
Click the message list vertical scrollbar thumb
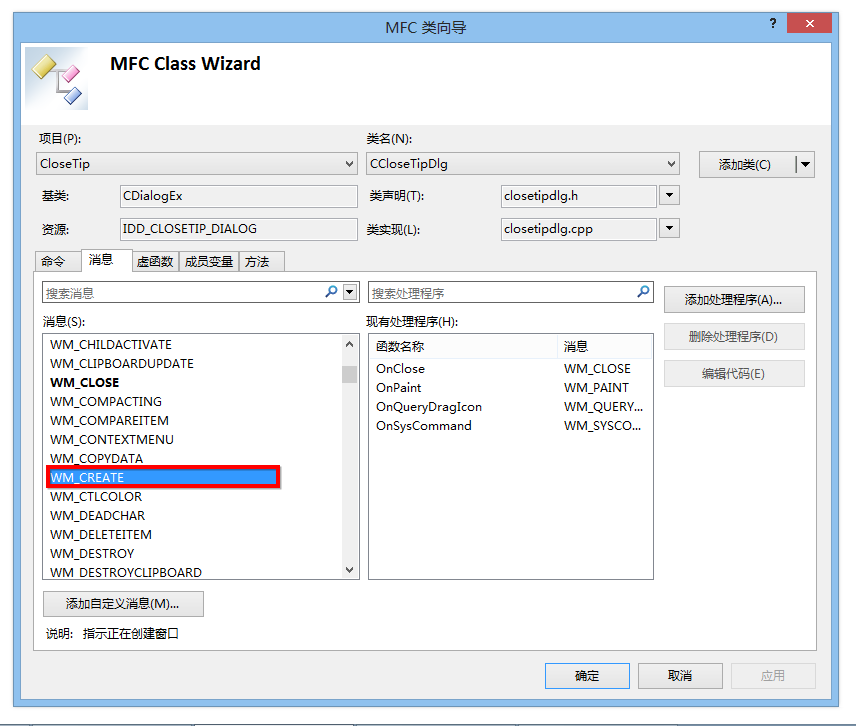pos(349,375)
